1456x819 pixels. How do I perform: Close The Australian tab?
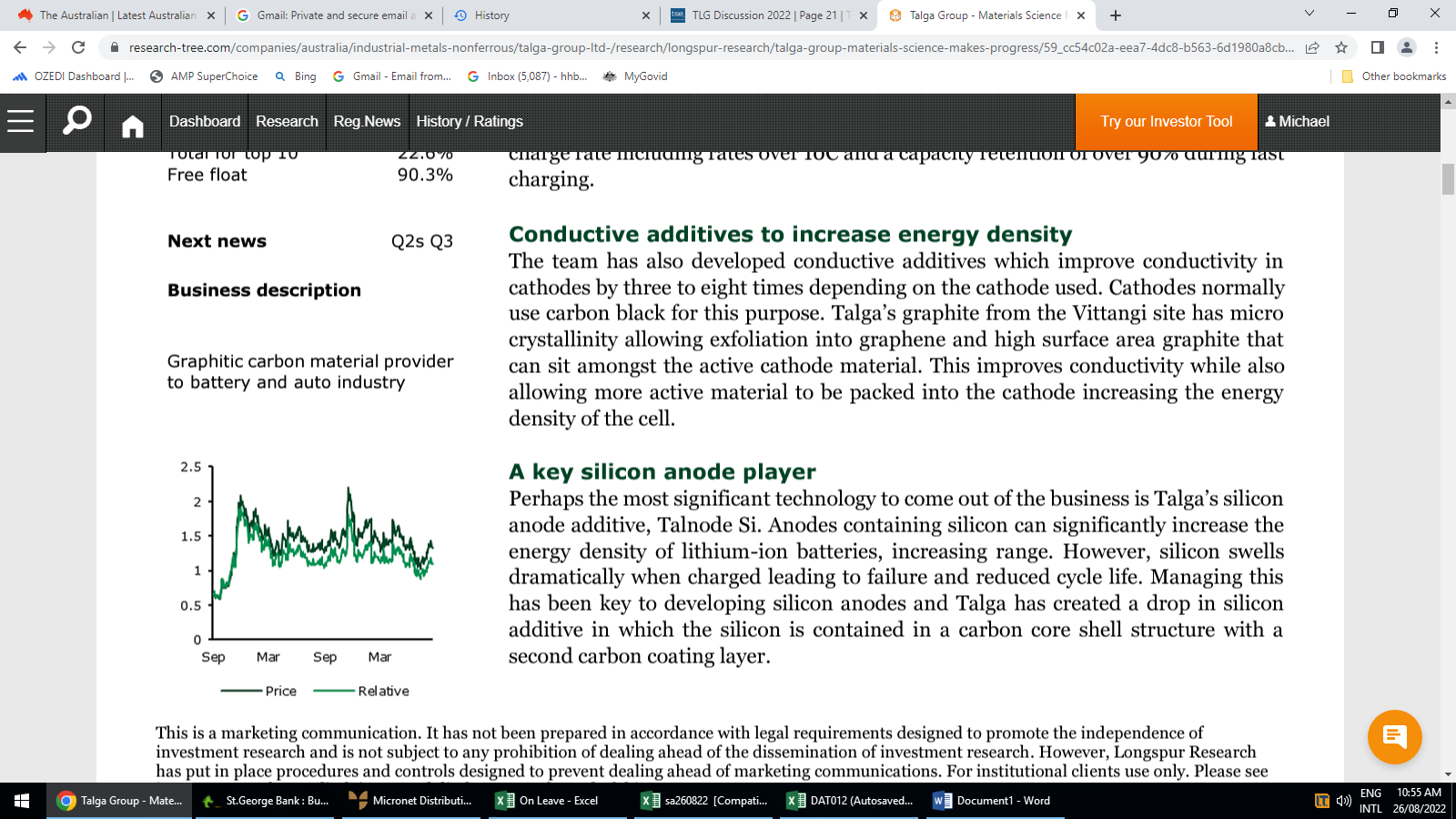pyautogui.click(x=211, y=15)
